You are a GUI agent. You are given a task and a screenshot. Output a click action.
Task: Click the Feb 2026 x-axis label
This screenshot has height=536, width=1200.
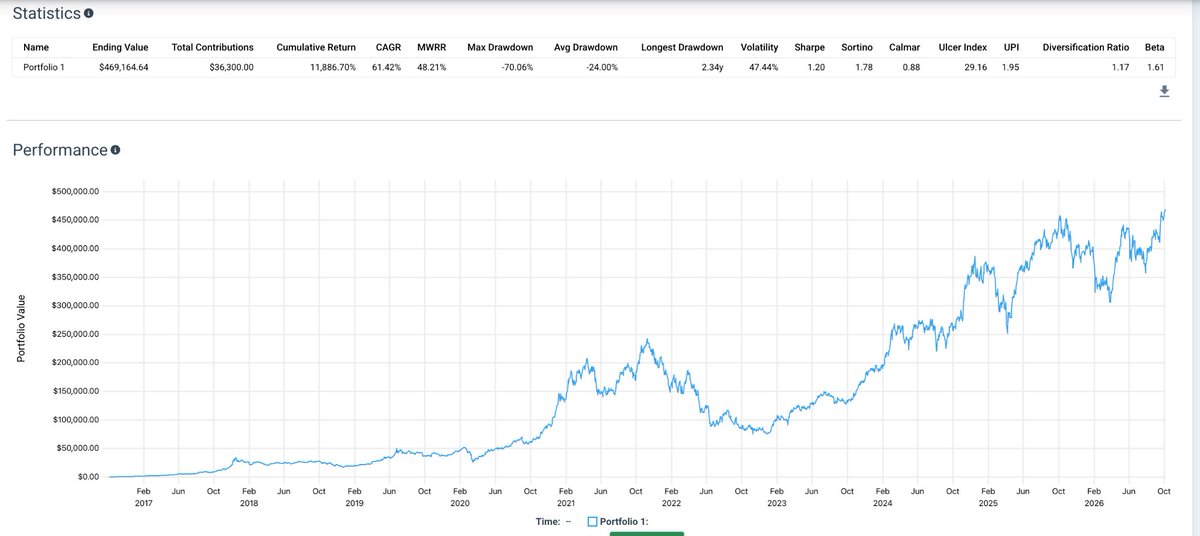[x=1093, y=497]
